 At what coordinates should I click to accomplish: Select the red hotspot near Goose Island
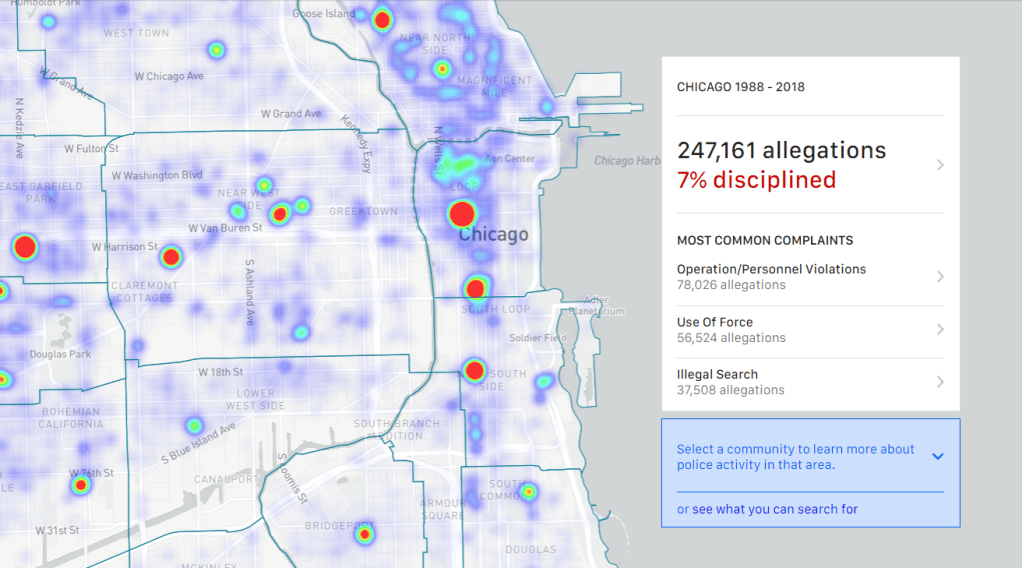click(382, 19)
